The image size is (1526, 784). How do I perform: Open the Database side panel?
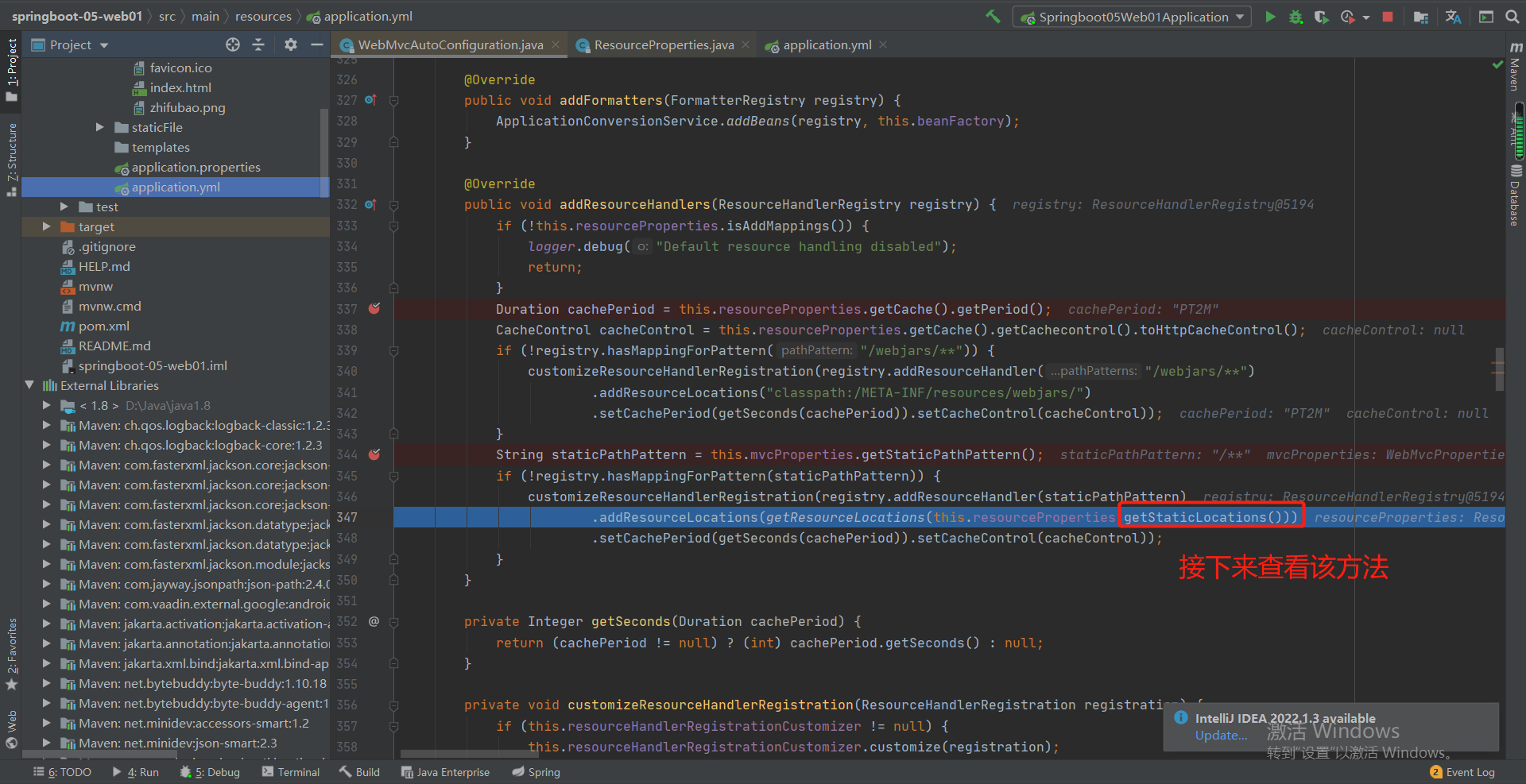[x=1516, y=195]
